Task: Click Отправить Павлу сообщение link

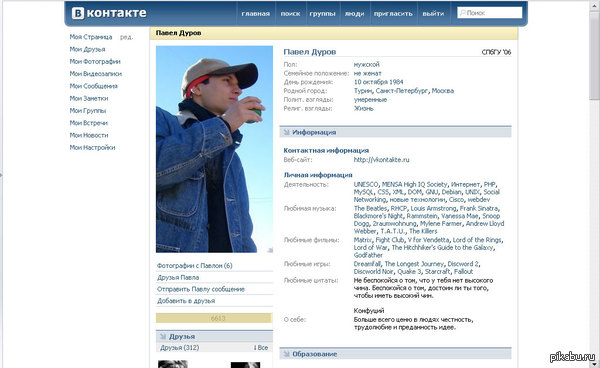Action: coord(201,289)
